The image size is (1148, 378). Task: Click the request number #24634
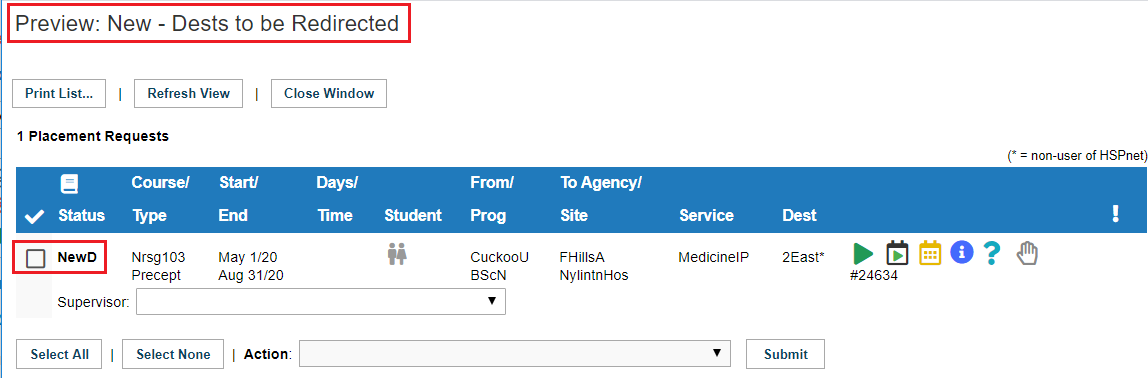click(x=873, y=276)
